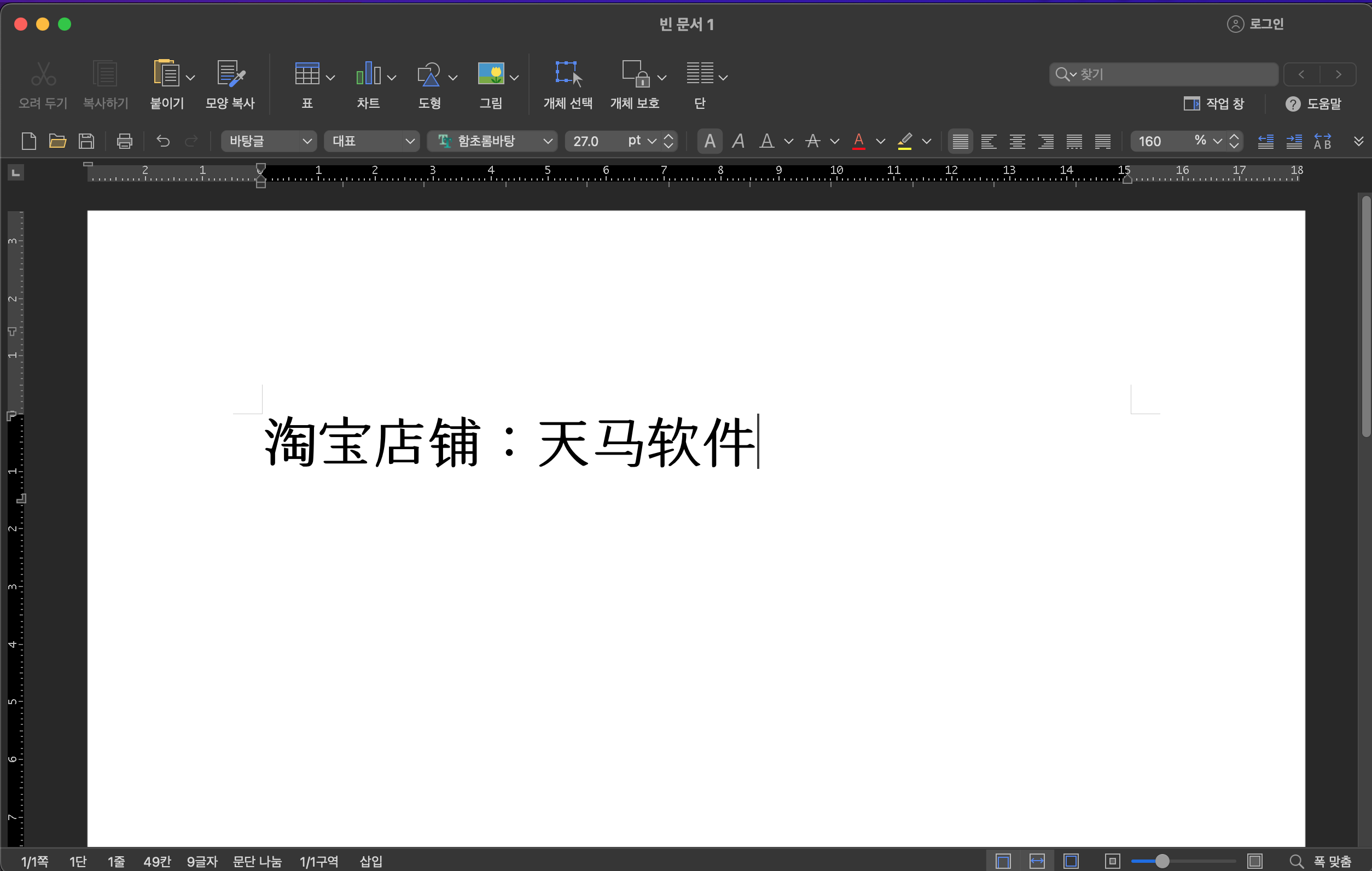Go to next search result
Image resolution: width=1372 pixels, height=871 pixels.
coord(1338,74)
